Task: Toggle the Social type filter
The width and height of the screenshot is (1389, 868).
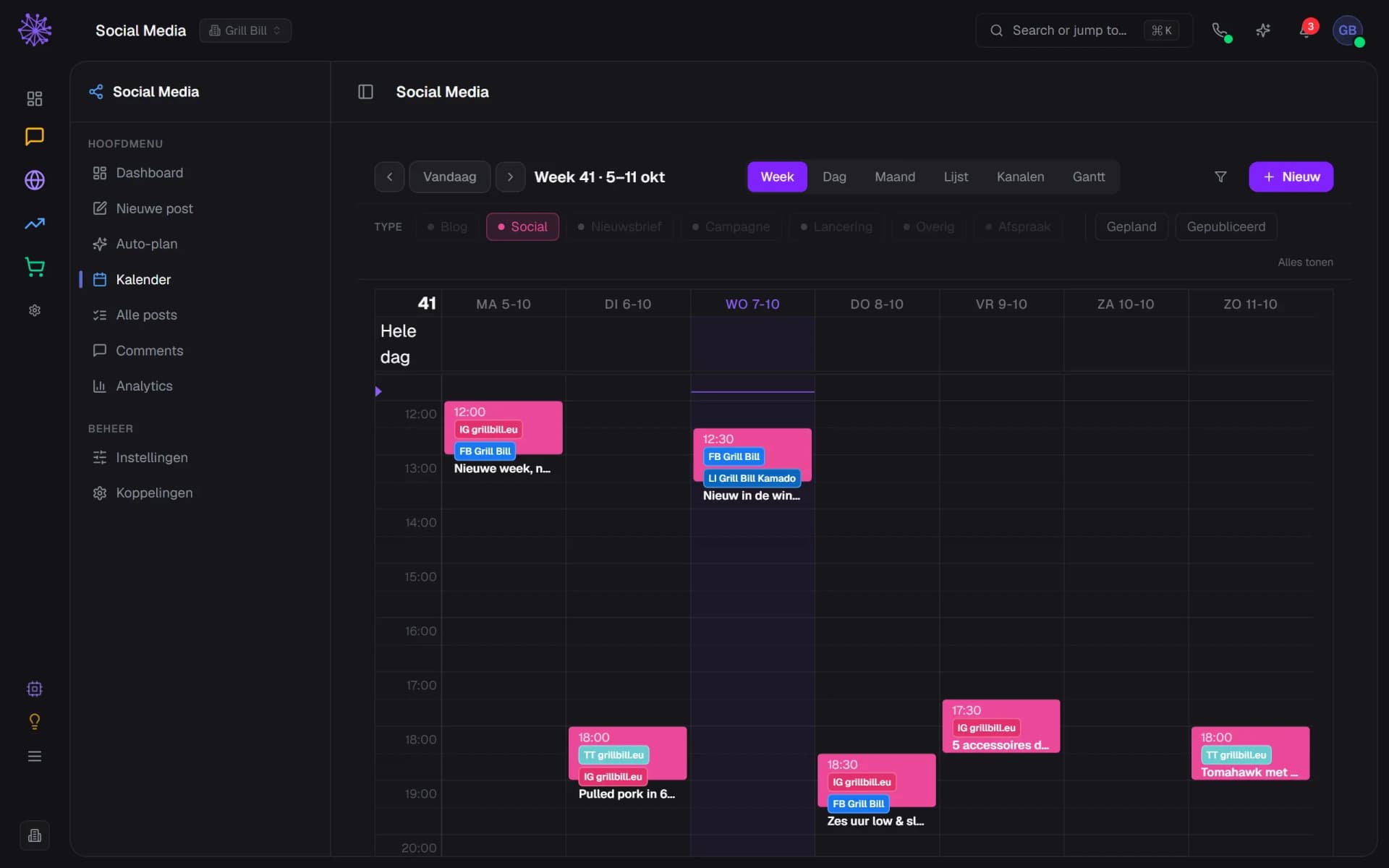Action: coord(522,226)
